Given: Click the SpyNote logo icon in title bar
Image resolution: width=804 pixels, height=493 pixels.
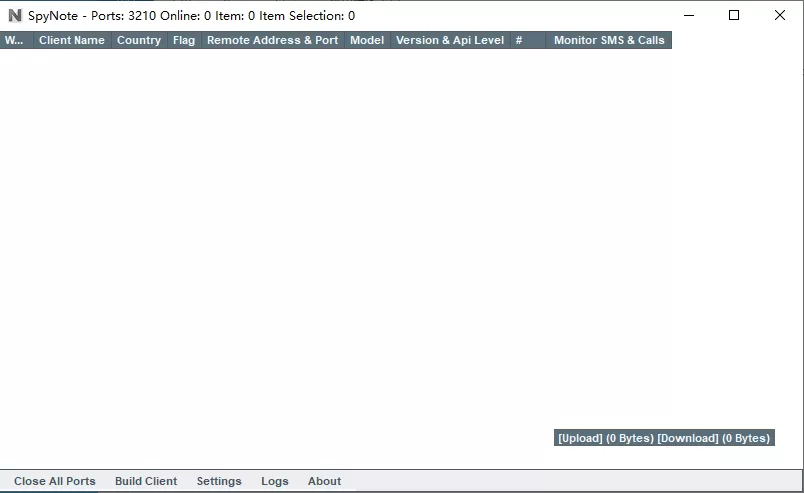Looking at the screenshot, I should click(15, 16).
